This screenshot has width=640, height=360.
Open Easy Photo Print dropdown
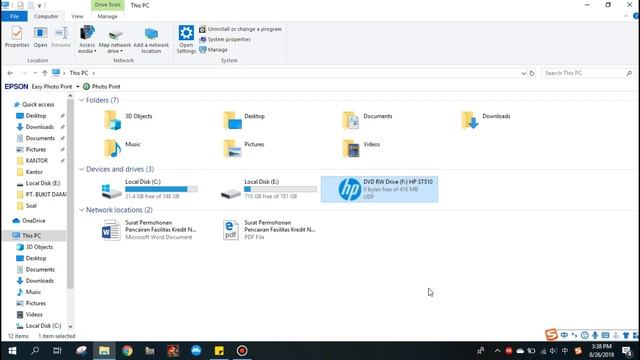tap(78, 87)
